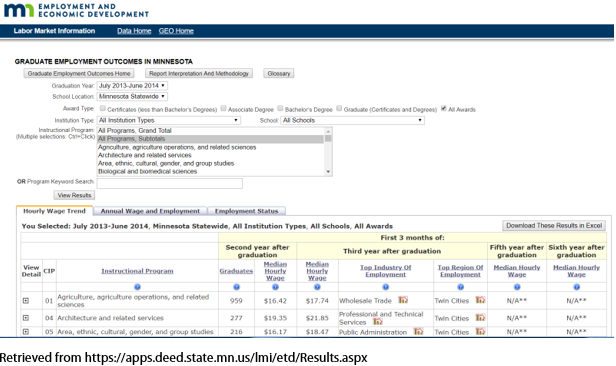Open GEO Home in the navigation bar
The height and width of the screenshot is (366, 616).
click(x=176, y=31)
